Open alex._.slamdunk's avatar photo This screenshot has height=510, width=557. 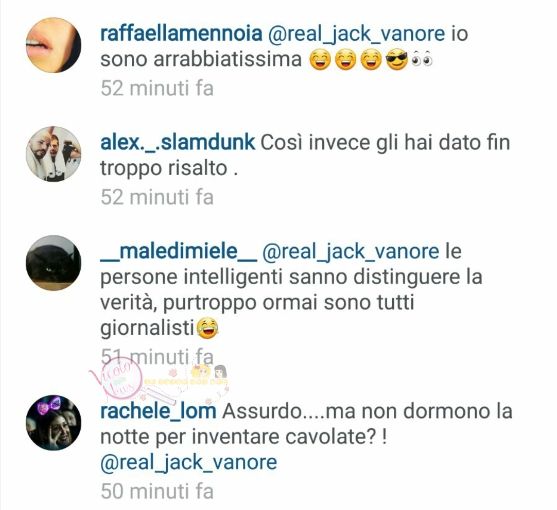(x=54, y=154)
